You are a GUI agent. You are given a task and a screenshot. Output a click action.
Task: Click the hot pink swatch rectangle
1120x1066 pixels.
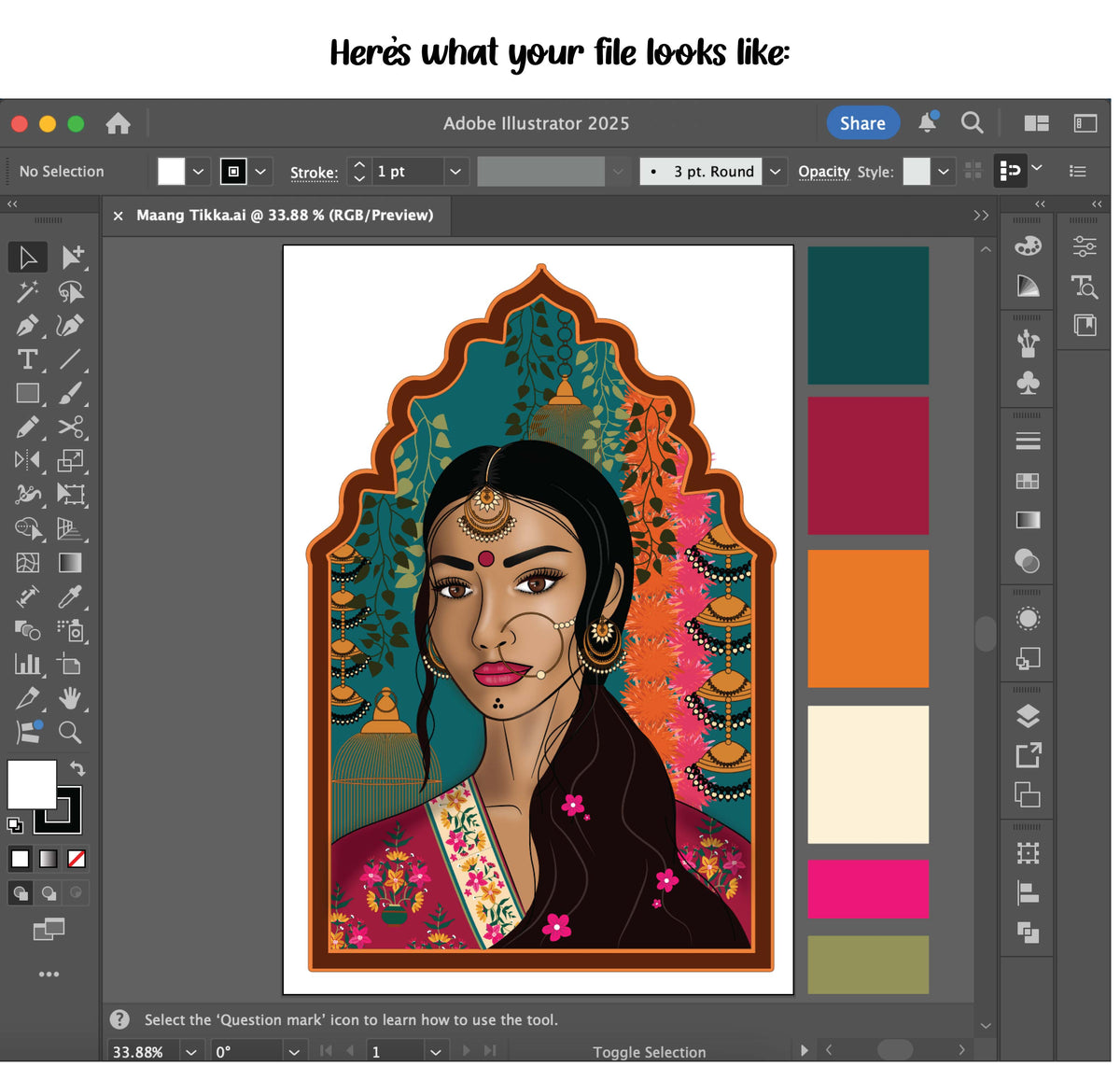[868, 889]
